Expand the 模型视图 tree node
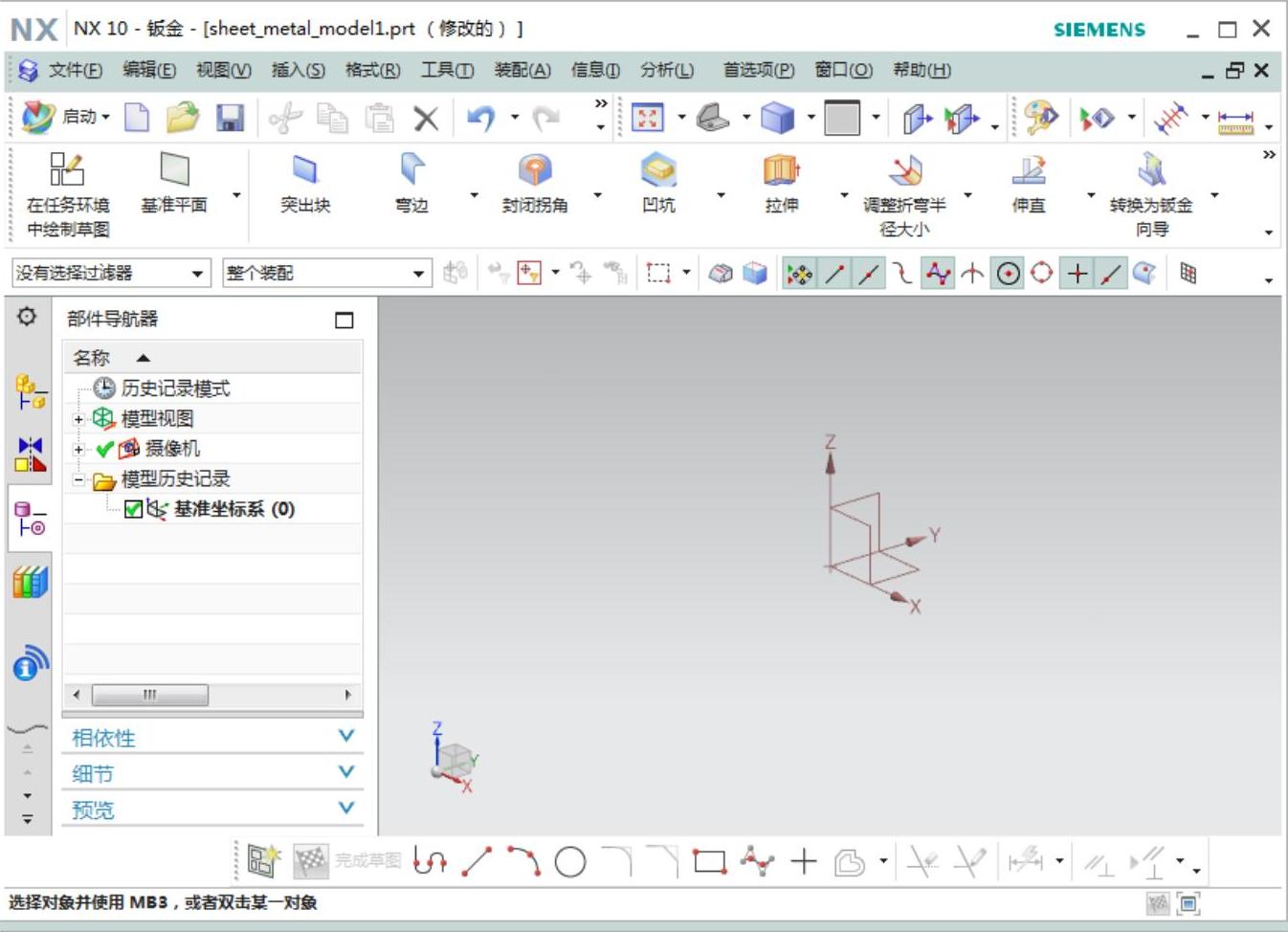The image size is (1288, 932). point(78,419)
